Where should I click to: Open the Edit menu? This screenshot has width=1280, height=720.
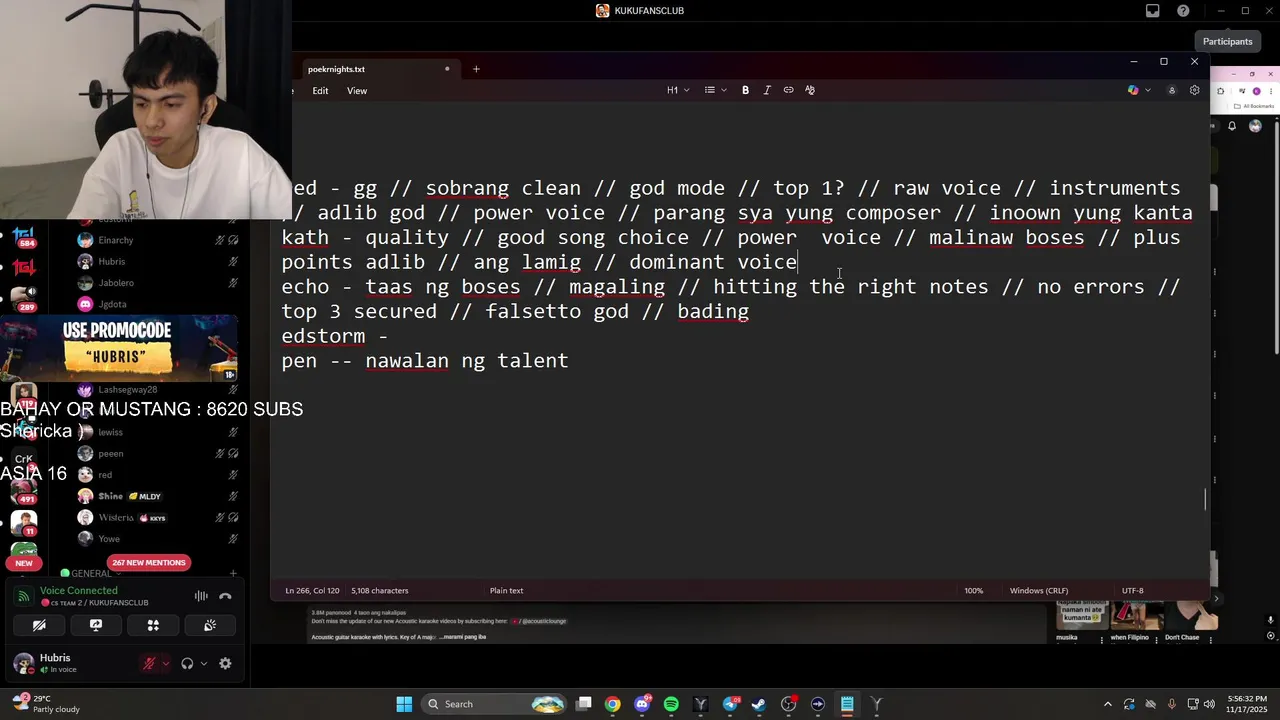(x=320, y=91)
